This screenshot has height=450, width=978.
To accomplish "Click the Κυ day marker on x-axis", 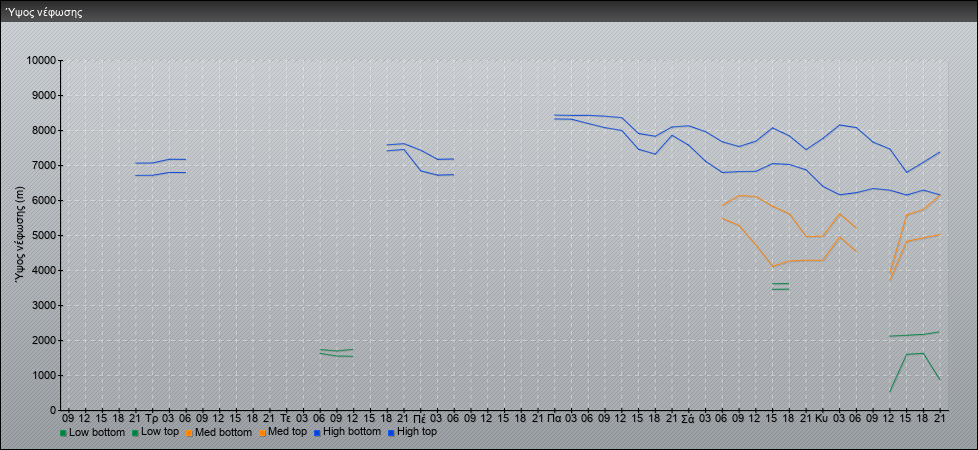I will coord(821,418).
